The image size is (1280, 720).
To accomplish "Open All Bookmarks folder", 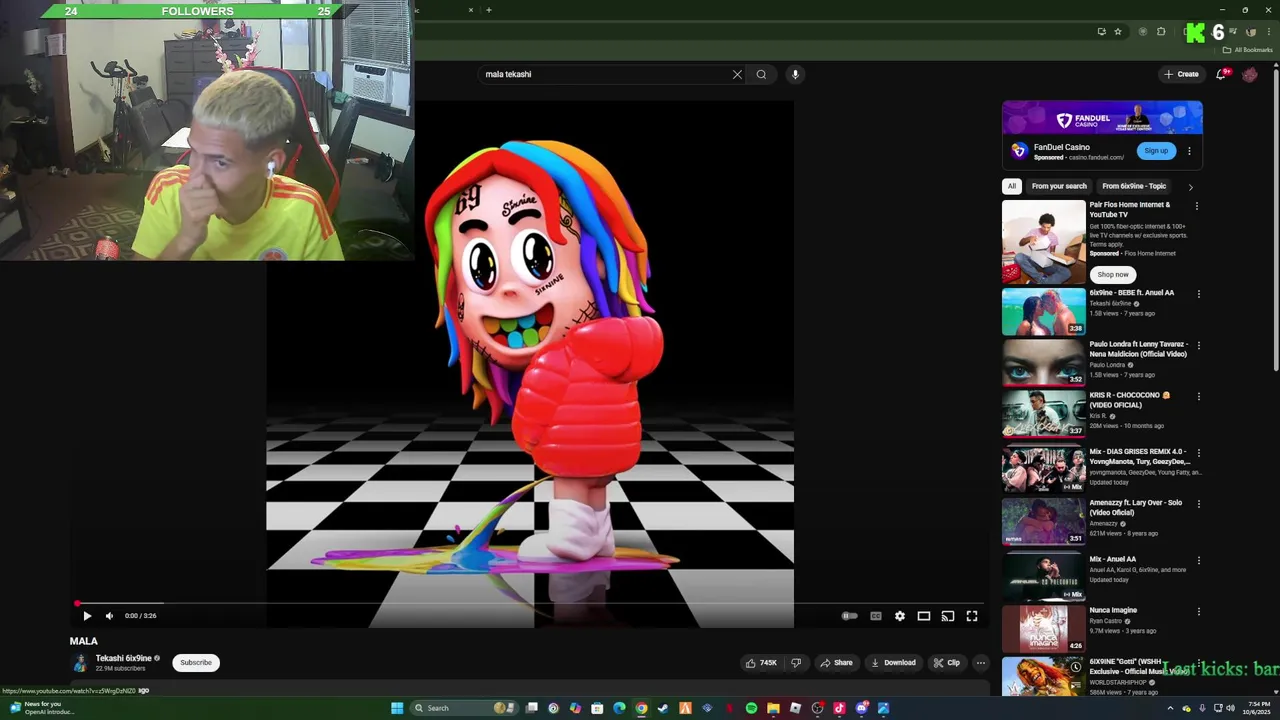I will tap(1249, 50).
